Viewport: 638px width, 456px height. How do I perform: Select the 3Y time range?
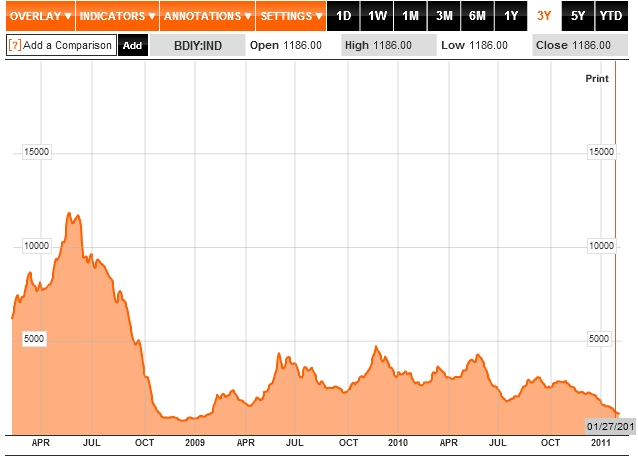544,16
